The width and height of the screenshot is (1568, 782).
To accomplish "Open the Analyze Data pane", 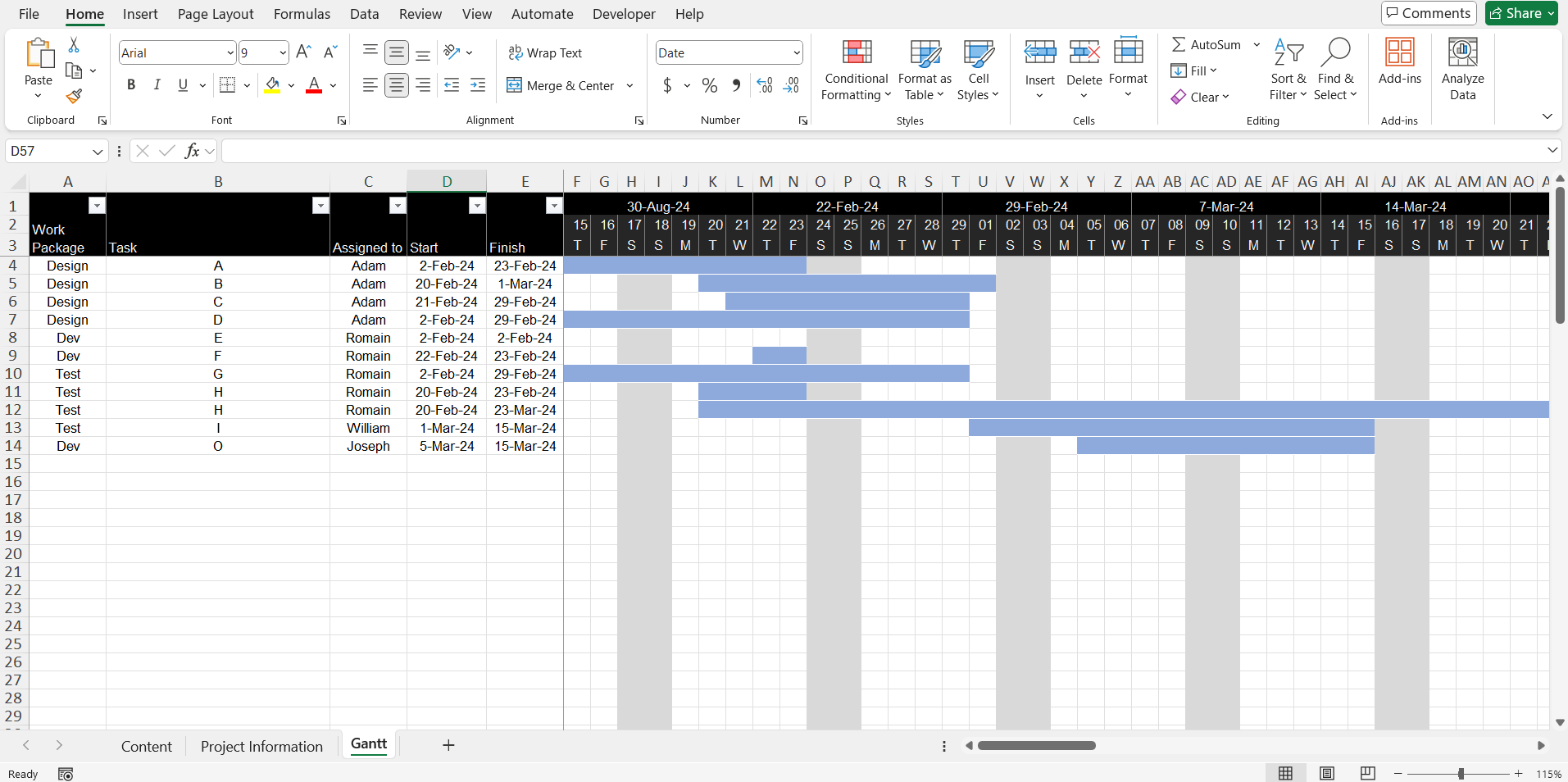I will (x=1462, y=70).
